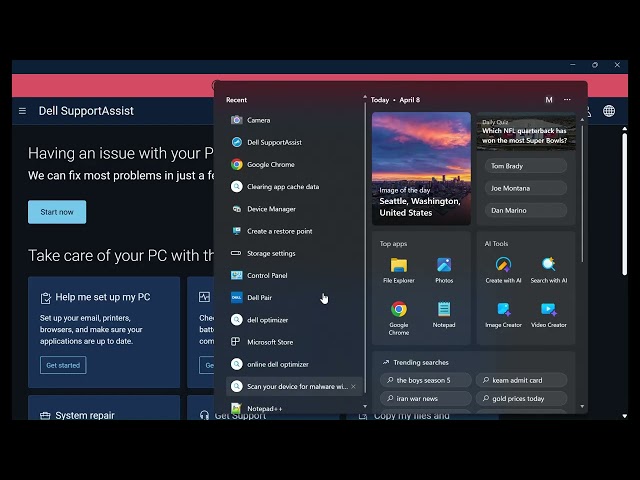Viewport: 640px width, 480px height.
Task: Select 'dell optimizer' recent search
Action: click(294, 320)
